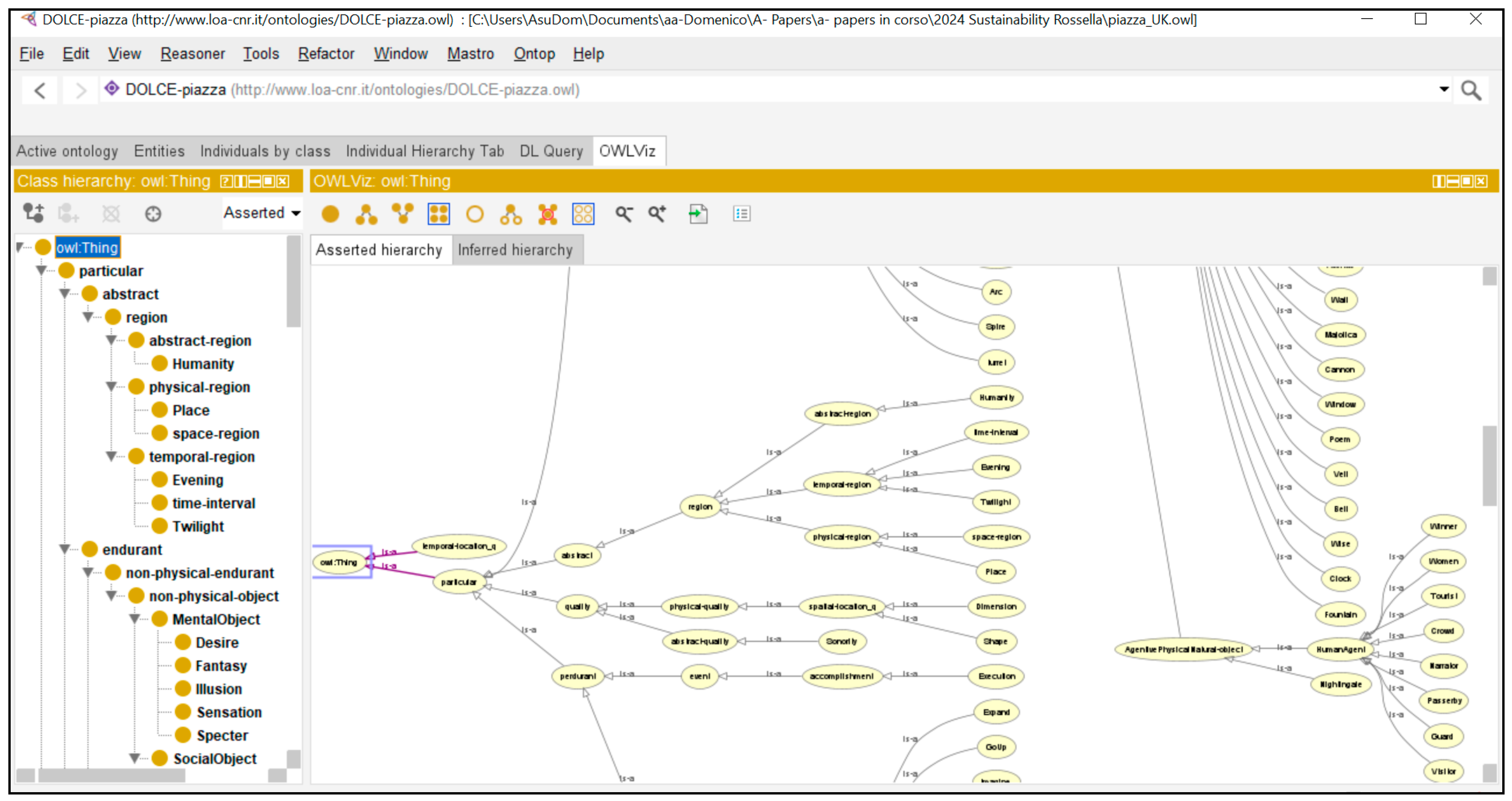Open the Ontop menu

tap(534, 53)
